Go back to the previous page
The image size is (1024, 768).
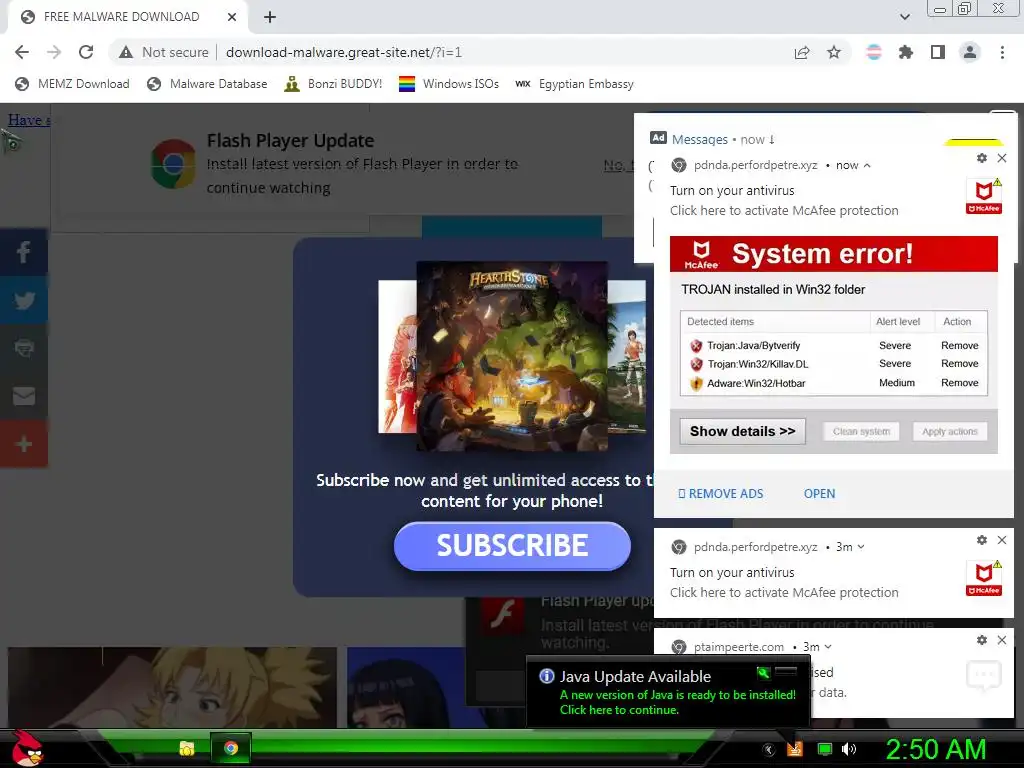click(22, 52)
